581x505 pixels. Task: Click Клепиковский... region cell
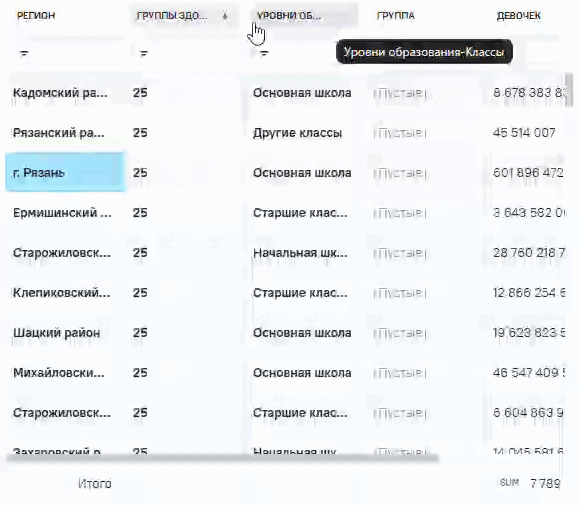(62, 293)
